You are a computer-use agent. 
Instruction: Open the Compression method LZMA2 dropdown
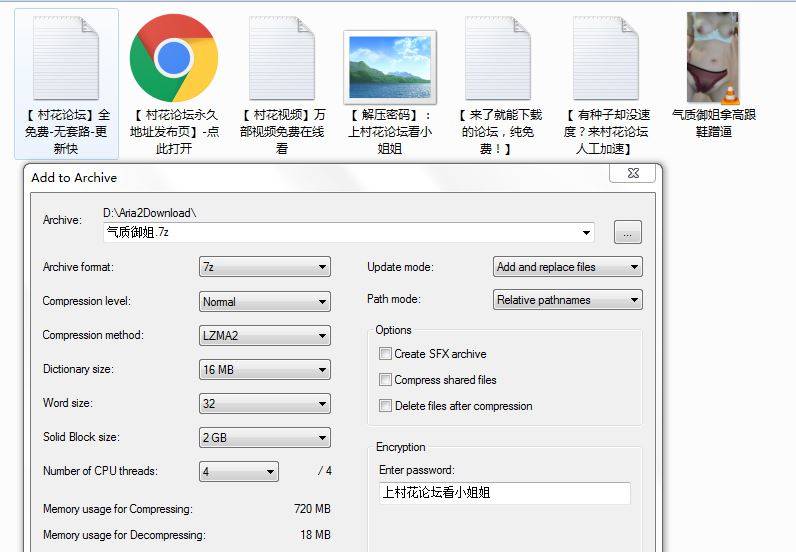pos(265,336)
